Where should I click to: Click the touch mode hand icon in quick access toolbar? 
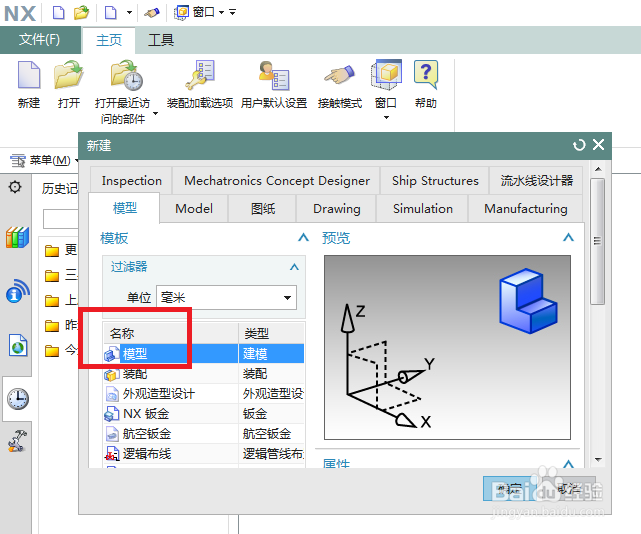click(152, 13)
